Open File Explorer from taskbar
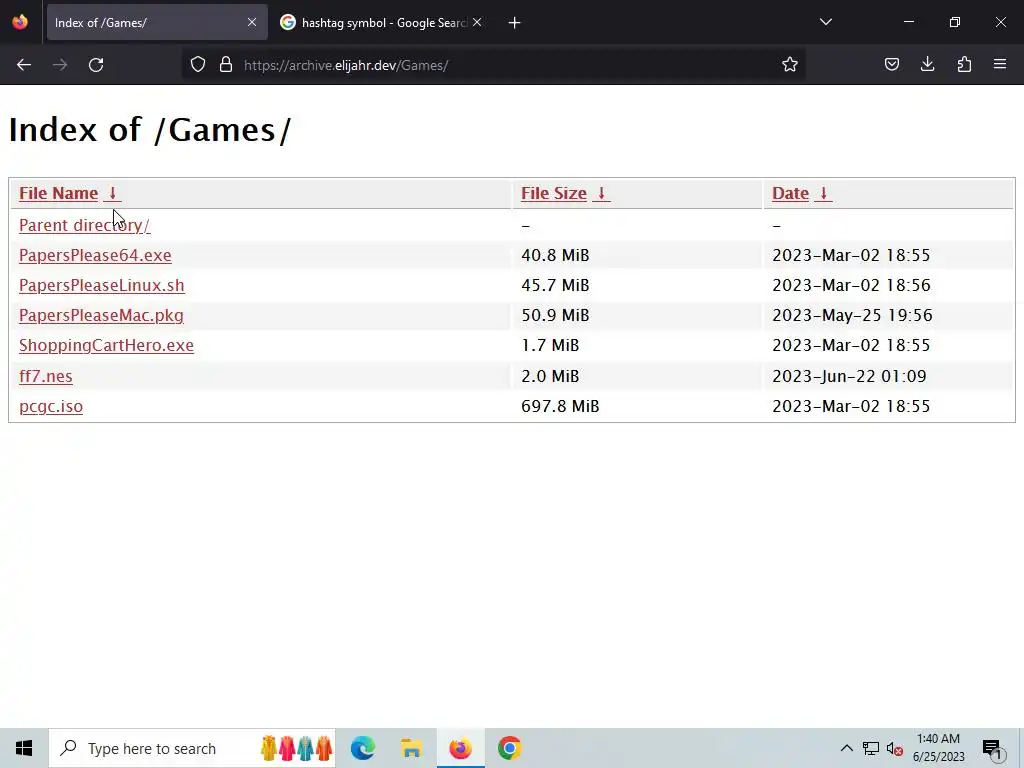The width and height of the screenshot is (1024, 768). click(411, 748)
